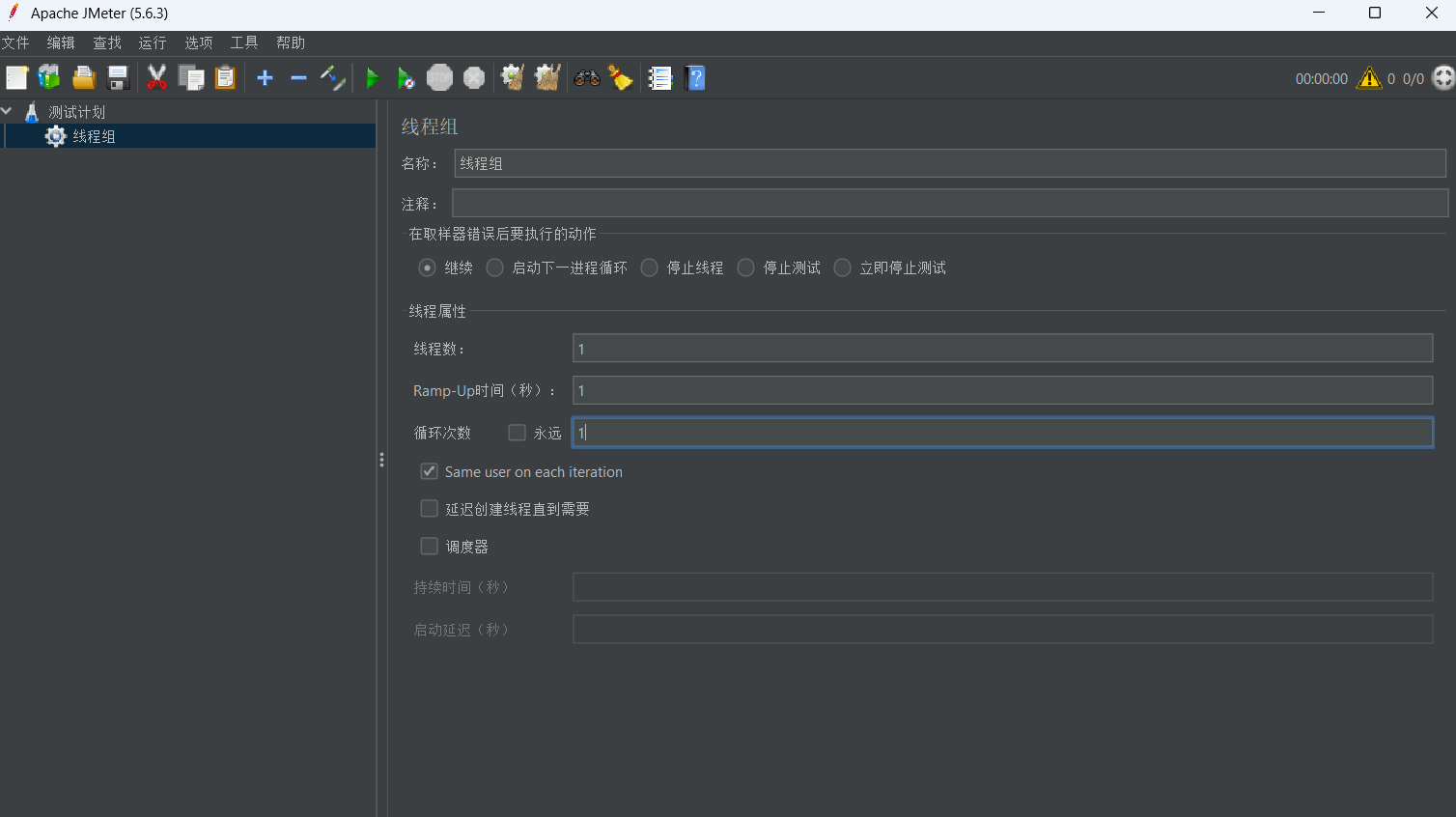Click the Toggle enable/disable icon
The height and width of the screenshot is (817, 1456).
[332, 78]
